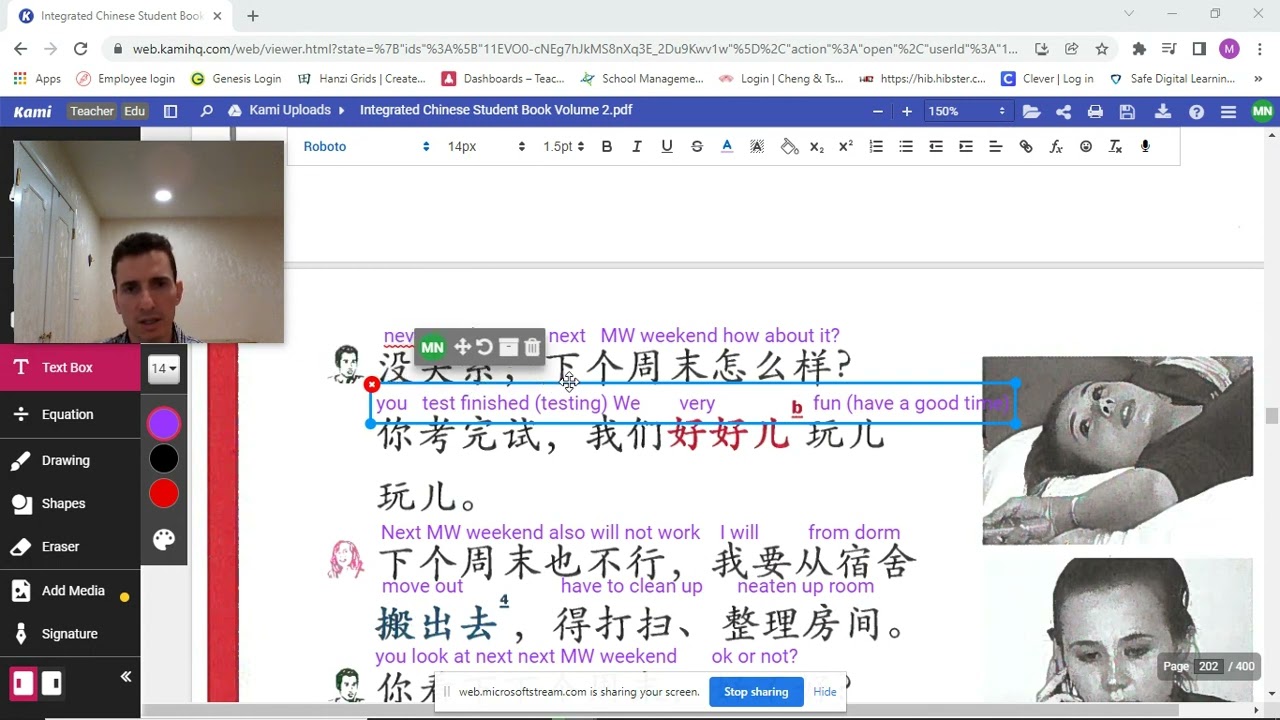The width and height of the screenshot is (1280, 720).
Task: Toggle underline formatting
Action: point(667,147)
